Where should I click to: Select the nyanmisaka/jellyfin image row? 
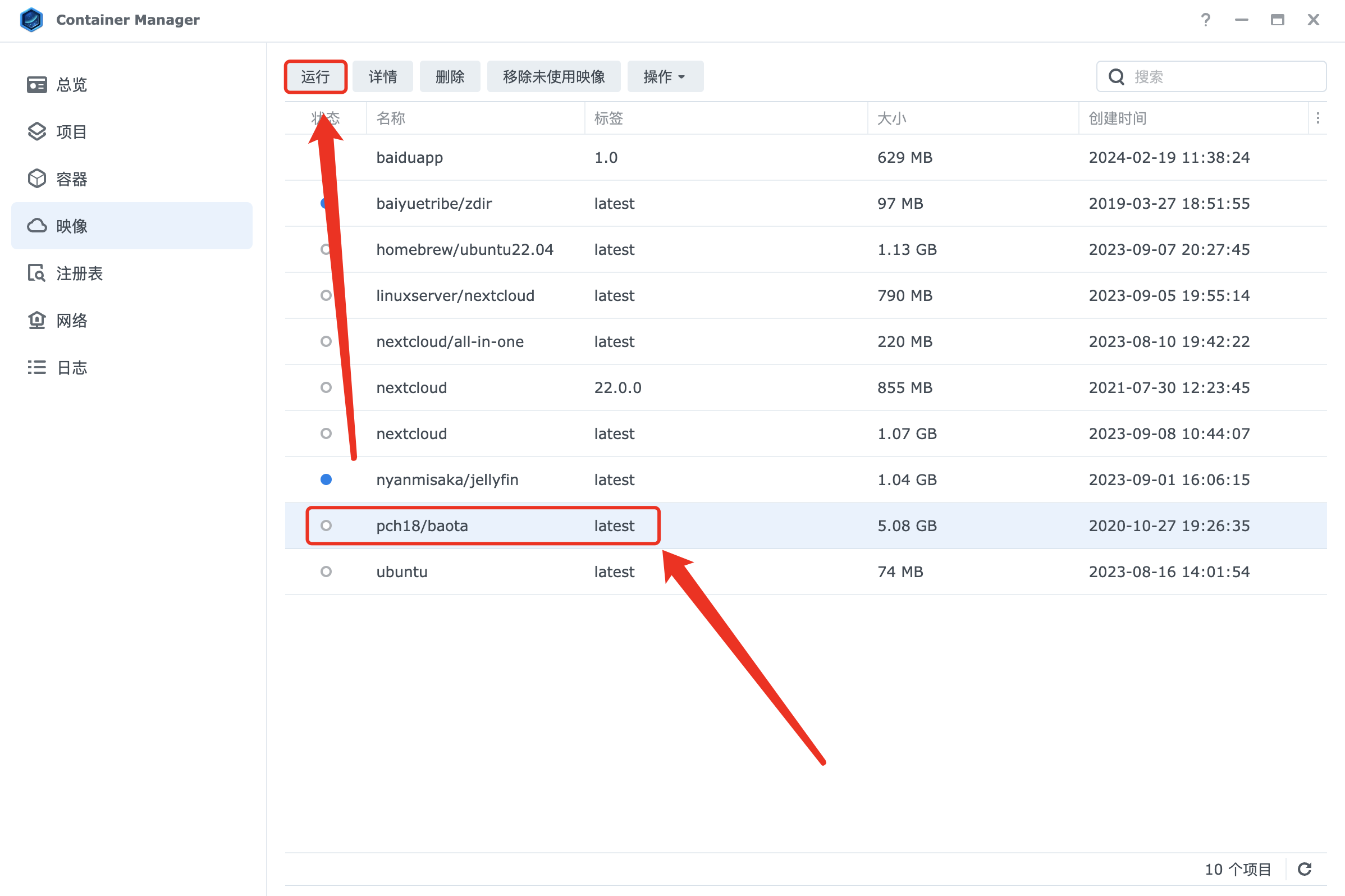[x=806, y=479]
